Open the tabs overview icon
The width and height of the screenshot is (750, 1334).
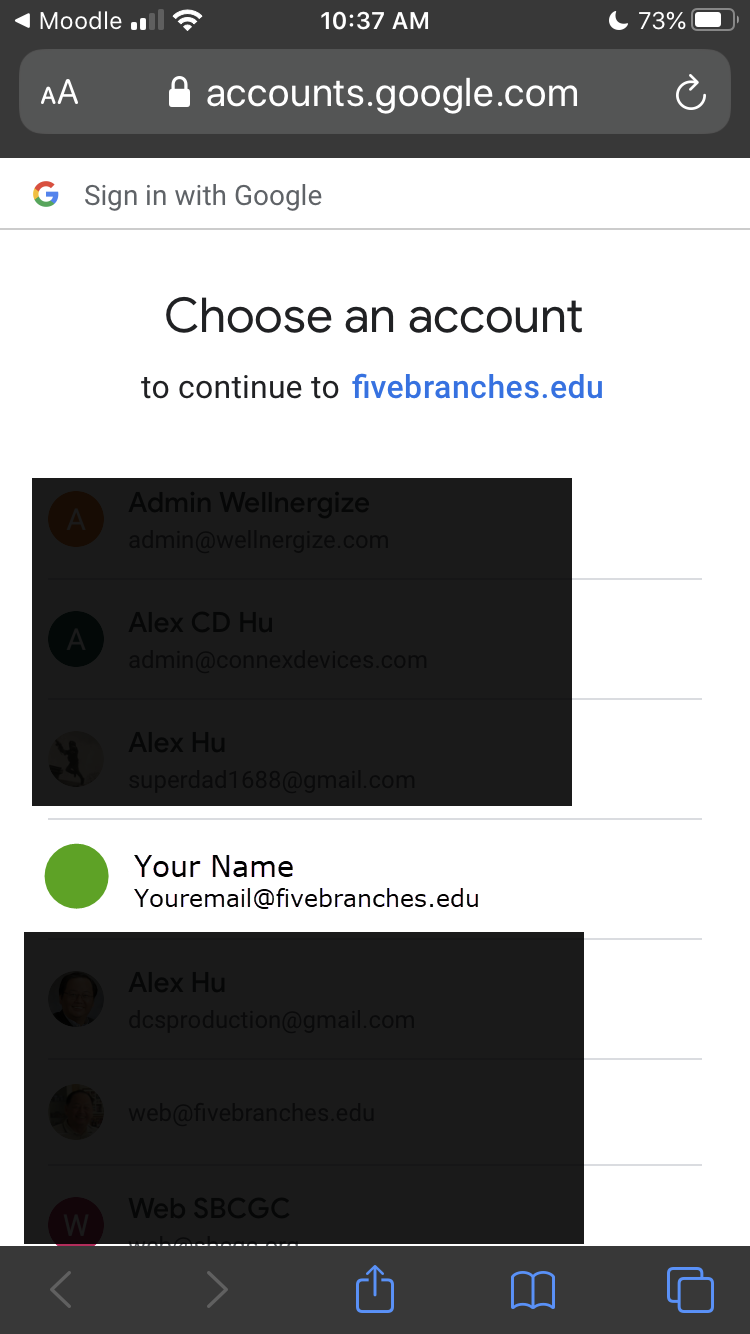tap(690, 1289)
